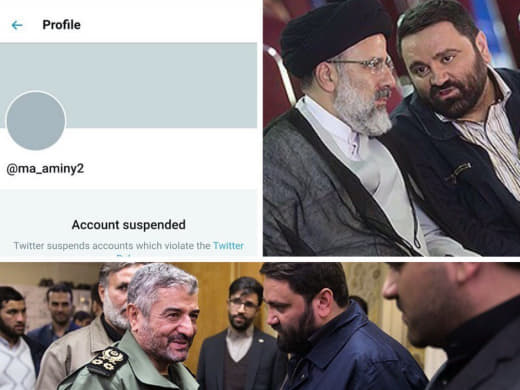Click the Account suspended heading

click(x=129, y=225)
